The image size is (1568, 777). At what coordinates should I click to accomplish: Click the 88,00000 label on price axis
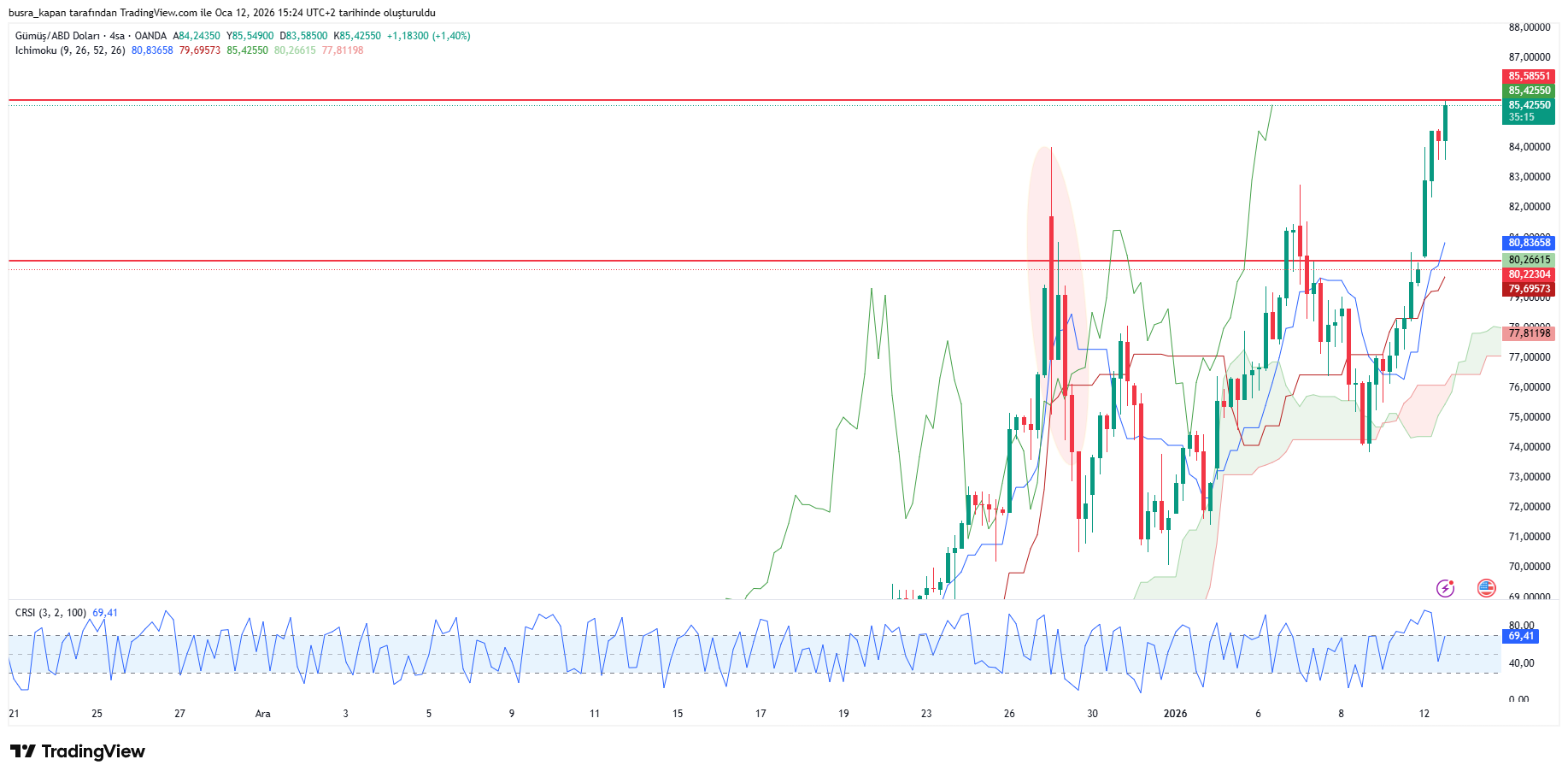click(1529, 27)
